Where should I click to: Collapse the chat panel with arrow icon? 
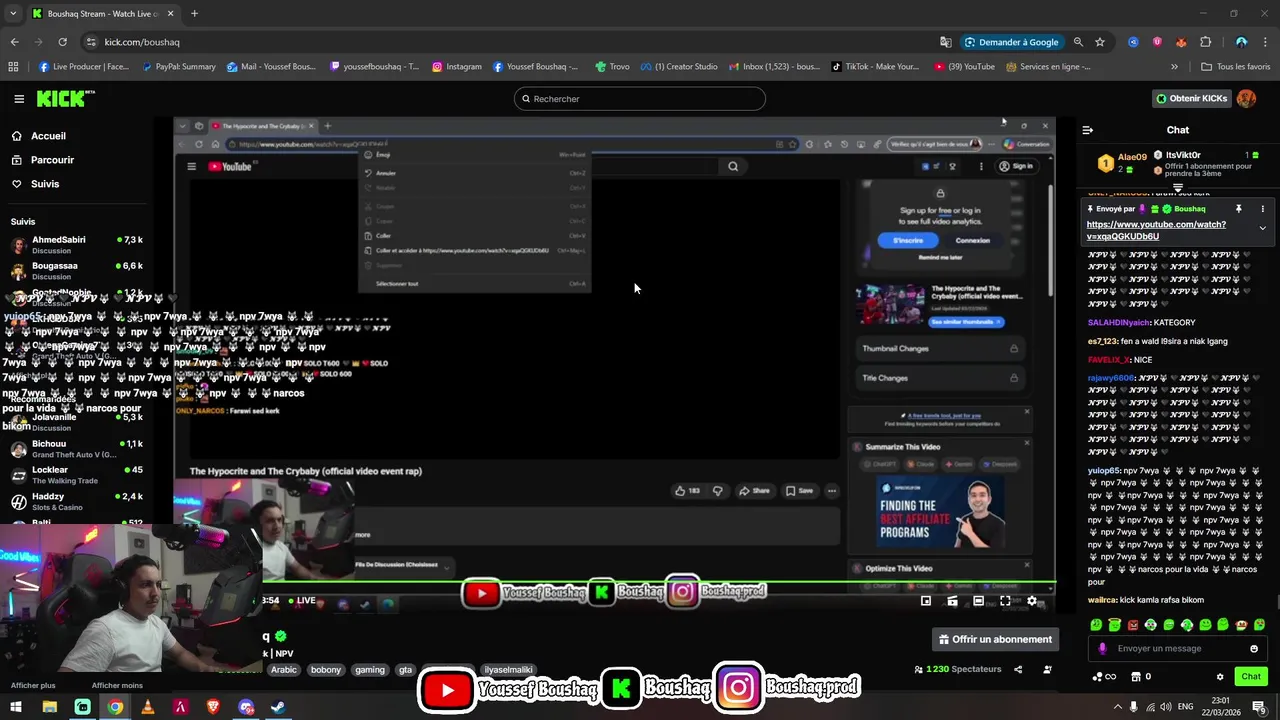coord(1088,130)
